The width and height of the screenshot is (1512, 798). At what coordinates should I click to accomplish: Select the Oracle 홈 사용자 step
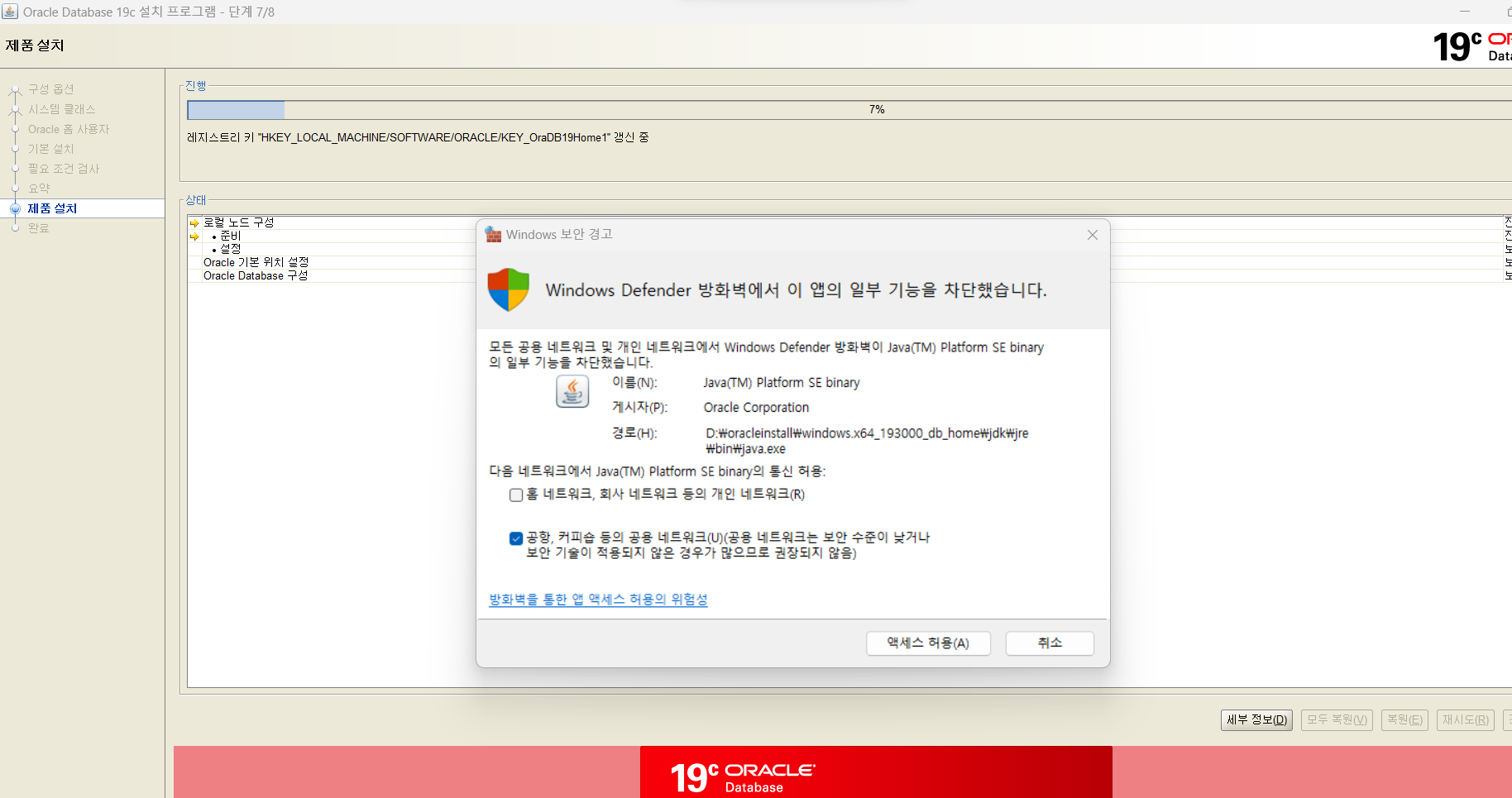69,129
